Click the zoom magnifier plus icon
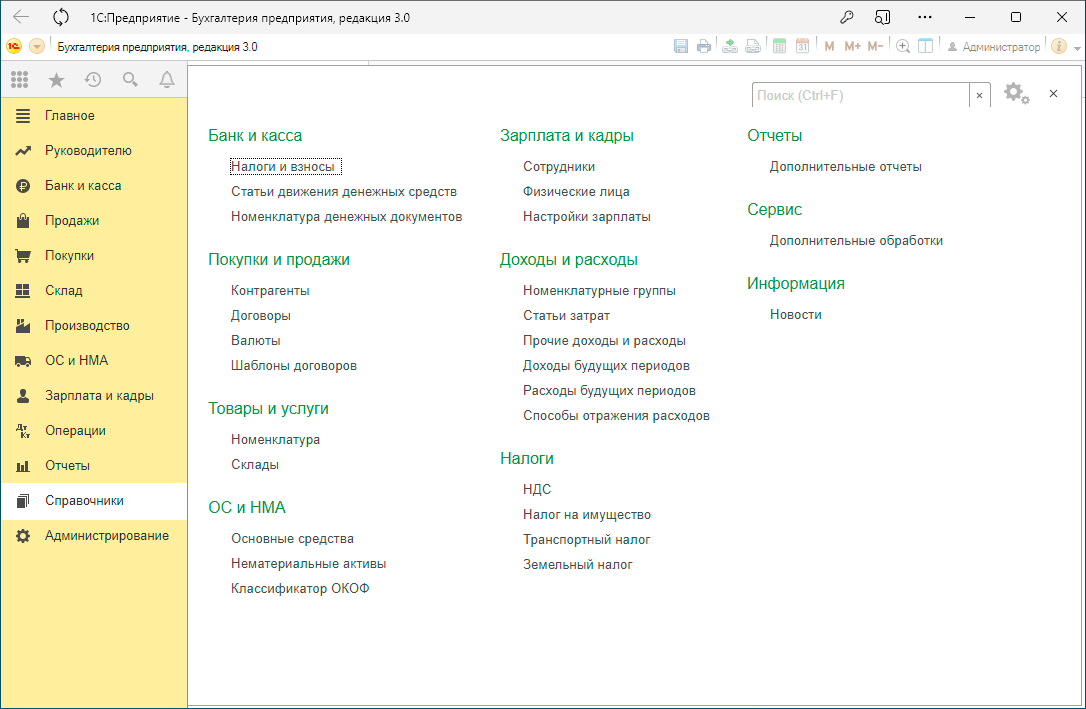Viewport: 1086px width, 709px height. point(903,46)
